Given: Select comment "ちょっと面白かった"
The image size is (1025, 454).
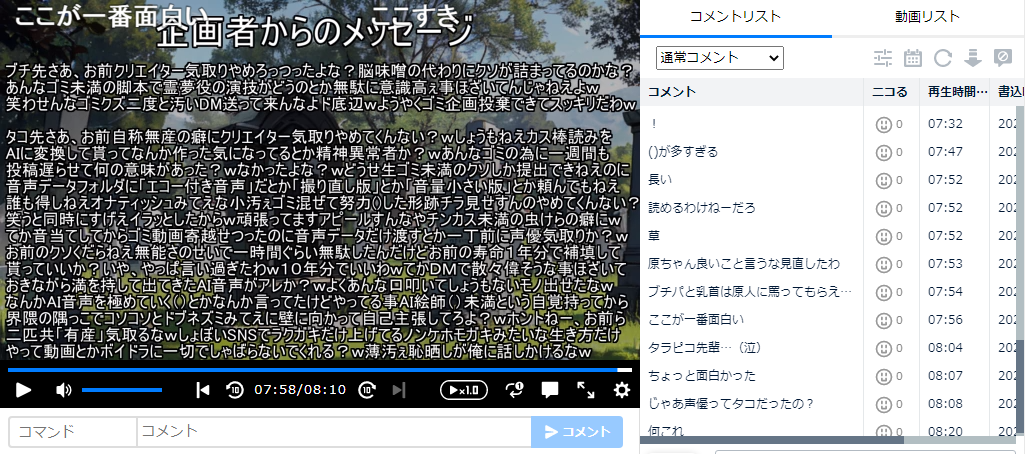Looking at the screenshot, I should pyautogui.click(x=701, y=376).
